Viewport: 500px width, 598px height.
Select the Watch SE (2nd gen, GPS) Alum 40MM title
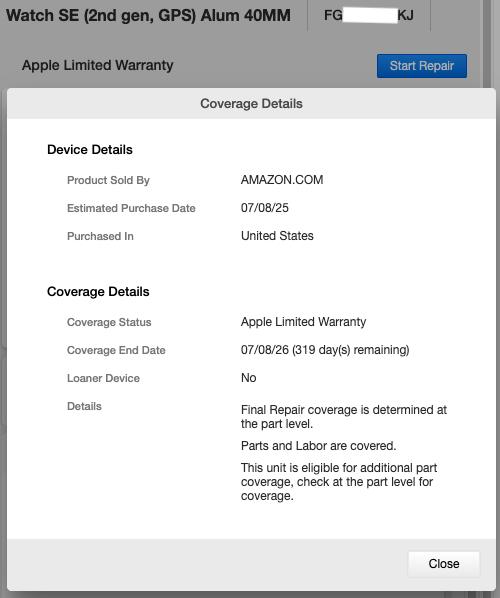(x=148, y=16)
